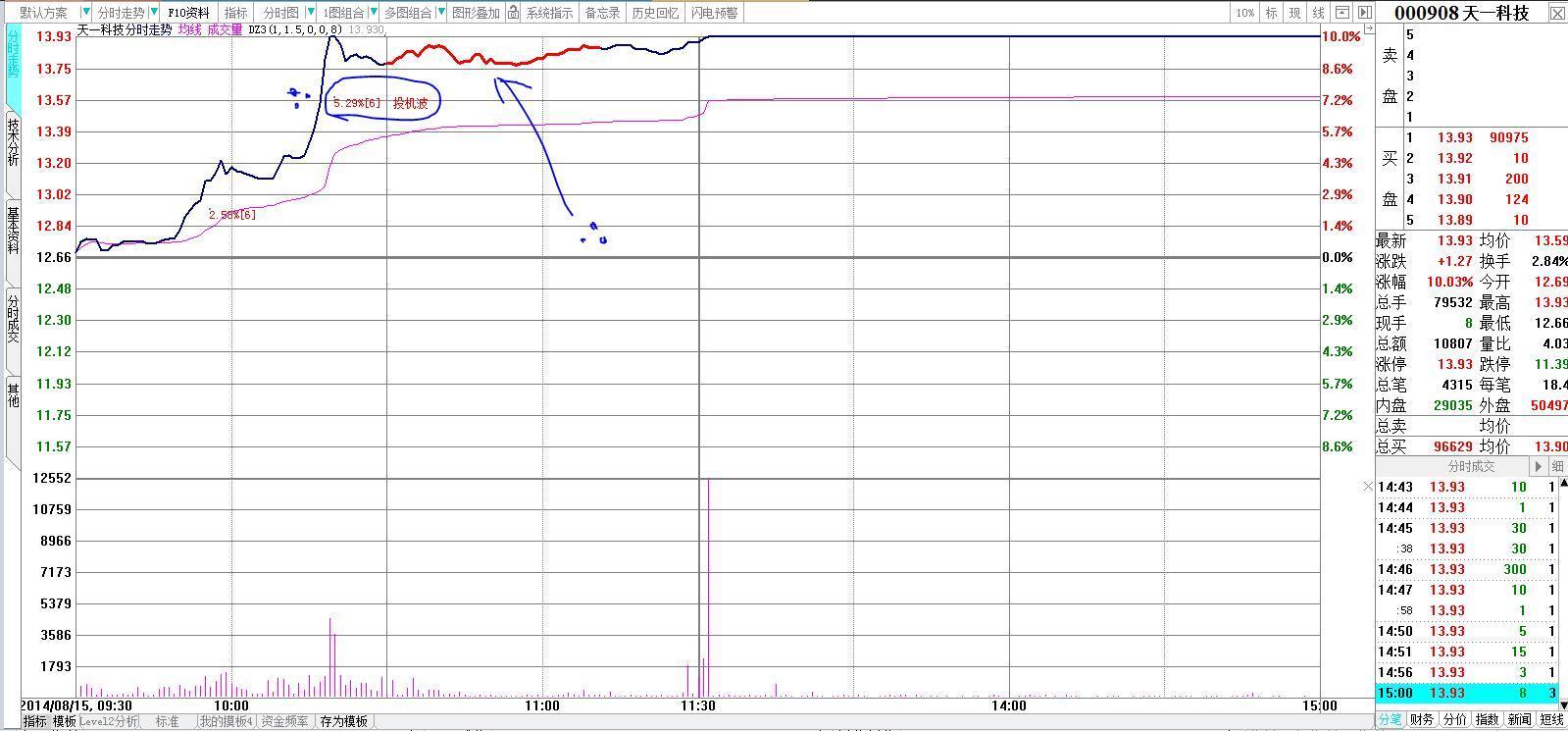Image resolution: width=1568 pixels, height=731 pixels.
Task: Click the 涨幅 value 10.03%
Action: point(1449,282)
